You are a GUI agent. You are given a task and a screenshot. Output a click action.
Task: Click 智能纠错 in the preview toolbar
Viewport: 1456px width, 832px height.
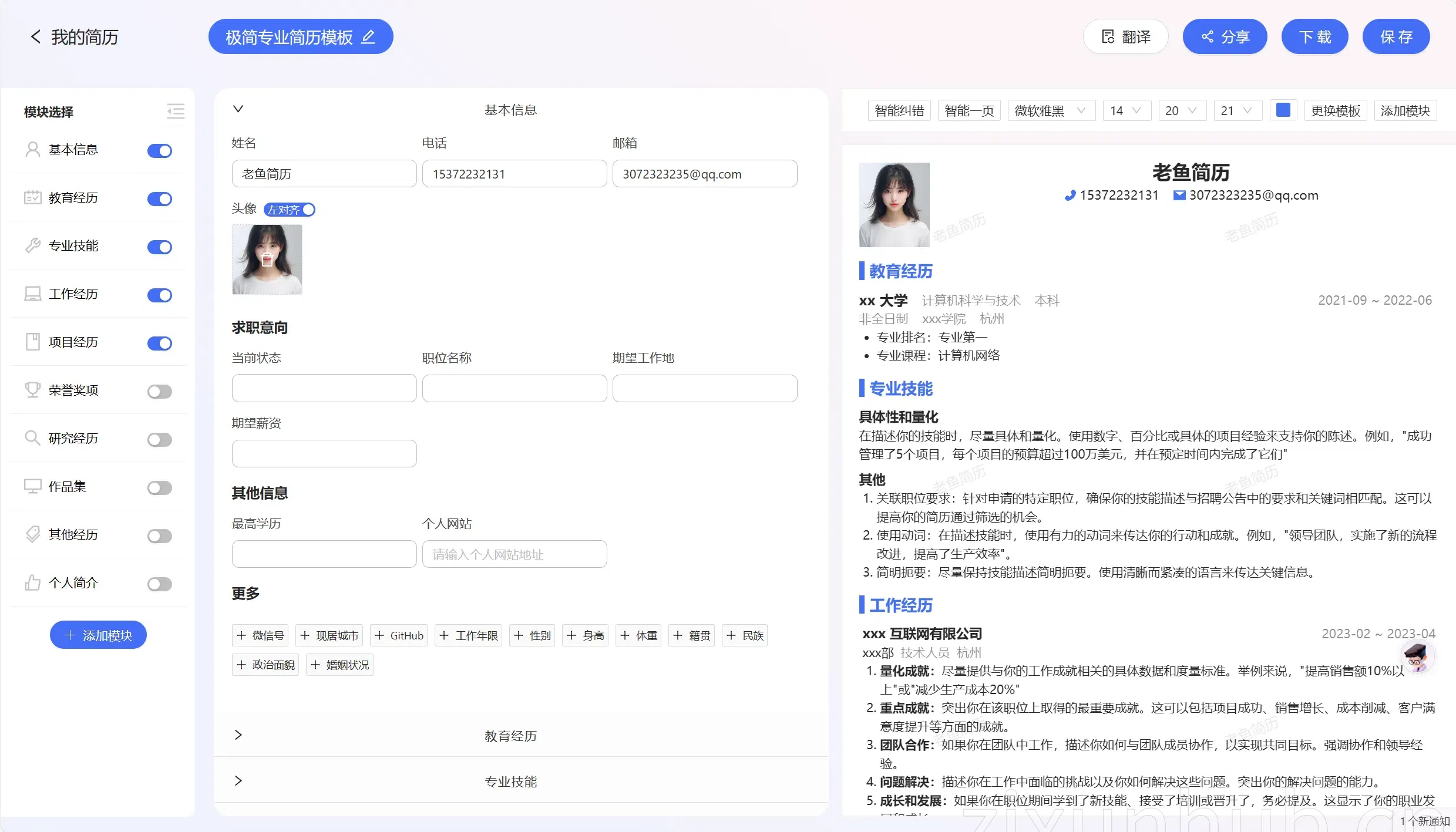click(x=899, y=111)
